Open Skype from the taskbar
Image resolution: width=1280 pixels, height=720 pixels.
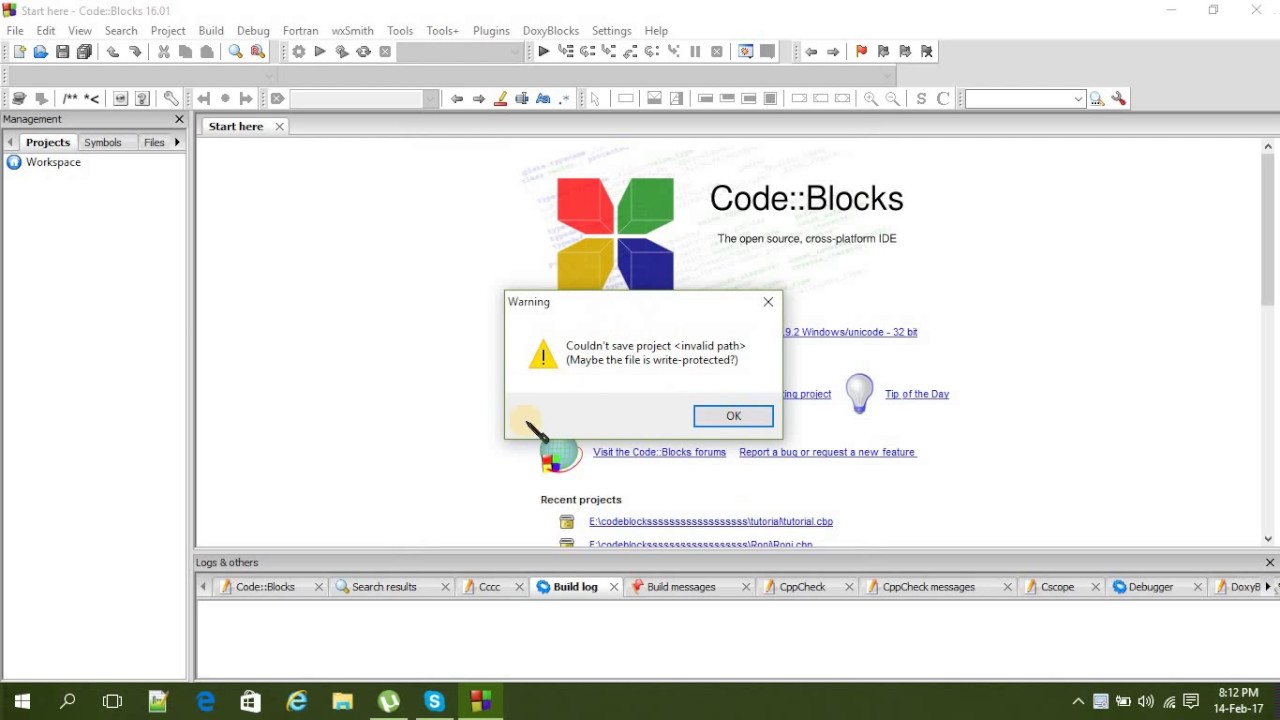[x=434, y=702]
